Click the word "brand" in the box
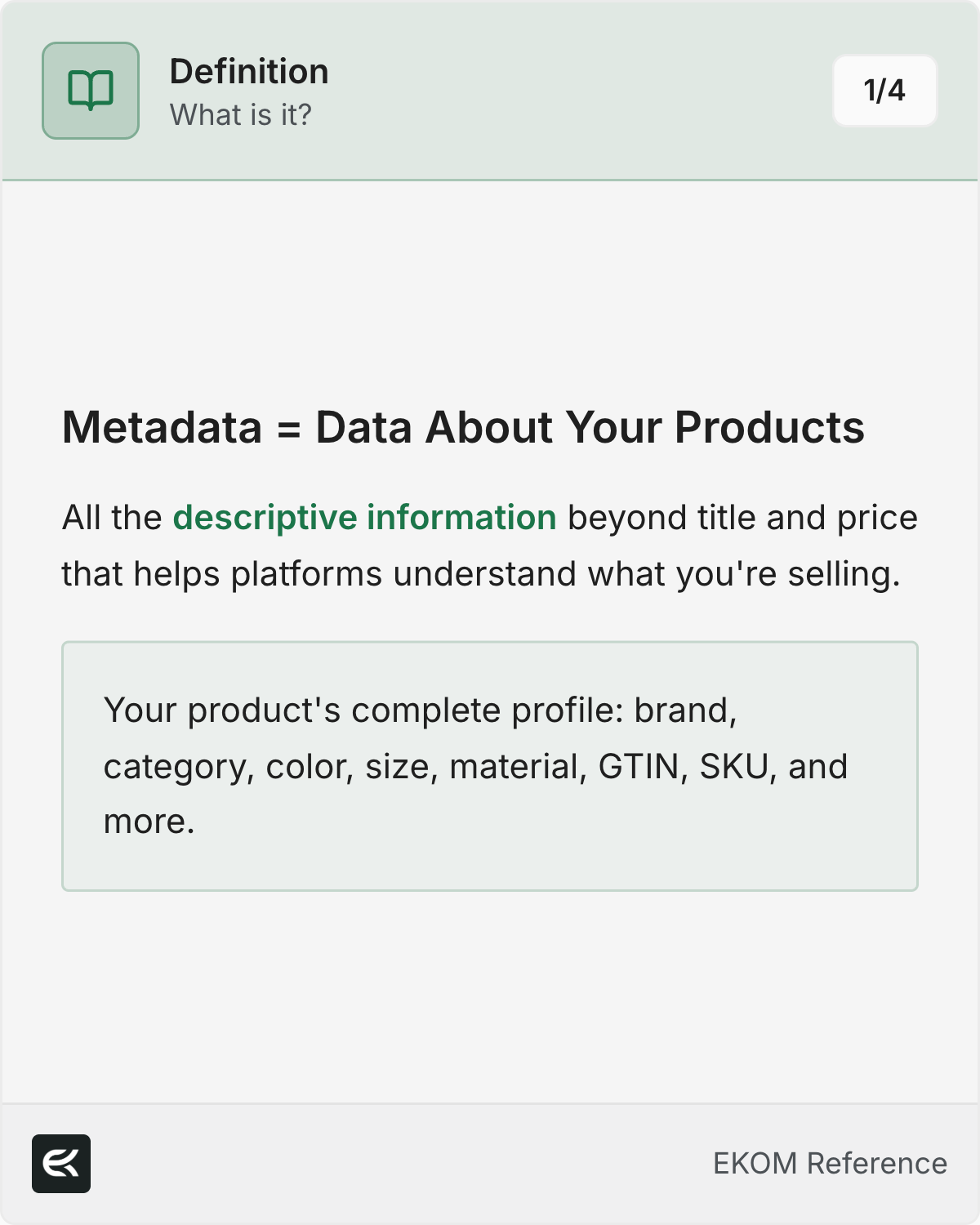 682,710
